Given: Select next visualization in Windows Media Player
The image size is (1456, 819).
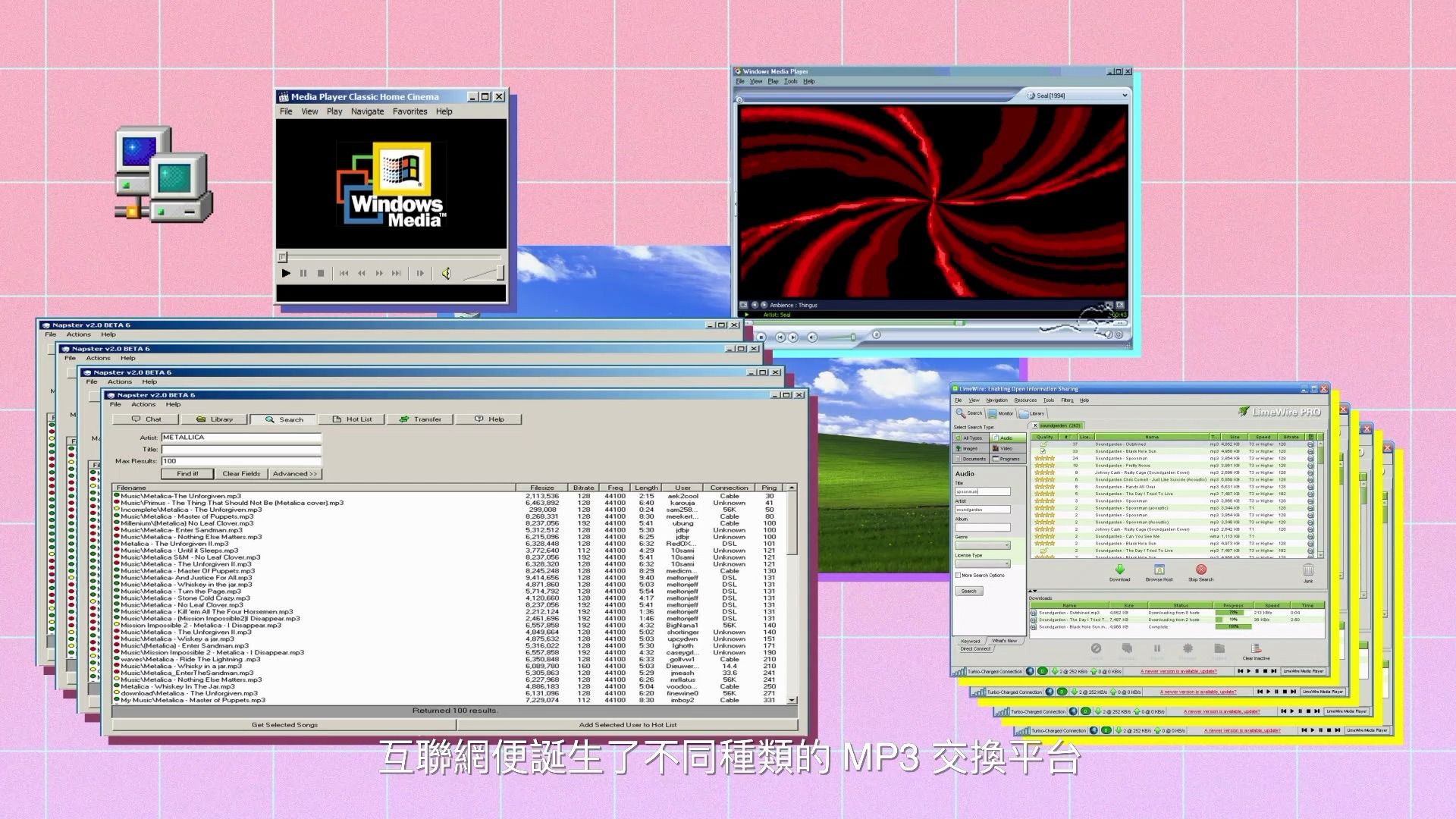Looking at the screenshot, I should [x=764, y=305].
